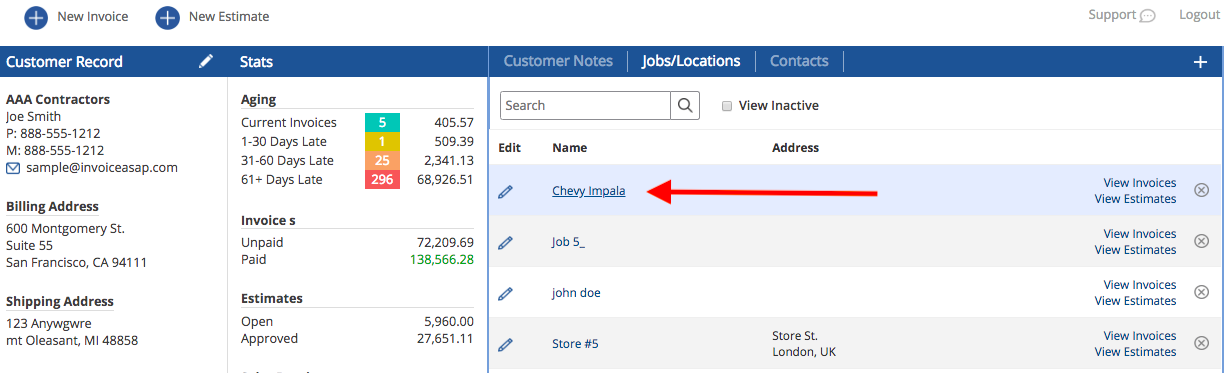1226x373 pixels.
Task: Click the New Estimate plus icon
Action: (x=168, y=17)
